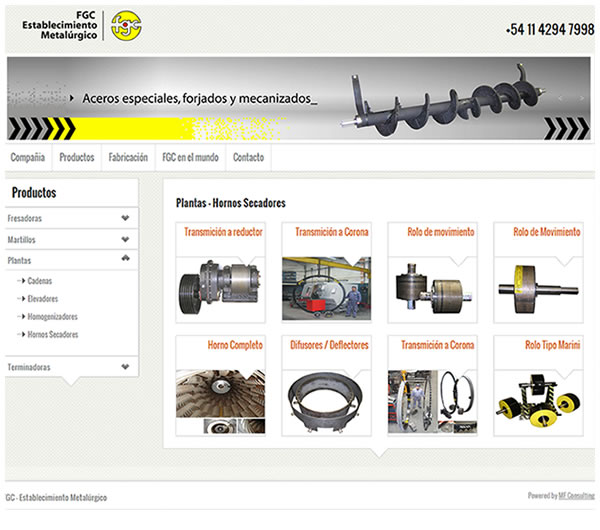Open the Horno Completo product thumbnail

click(220, 402)
